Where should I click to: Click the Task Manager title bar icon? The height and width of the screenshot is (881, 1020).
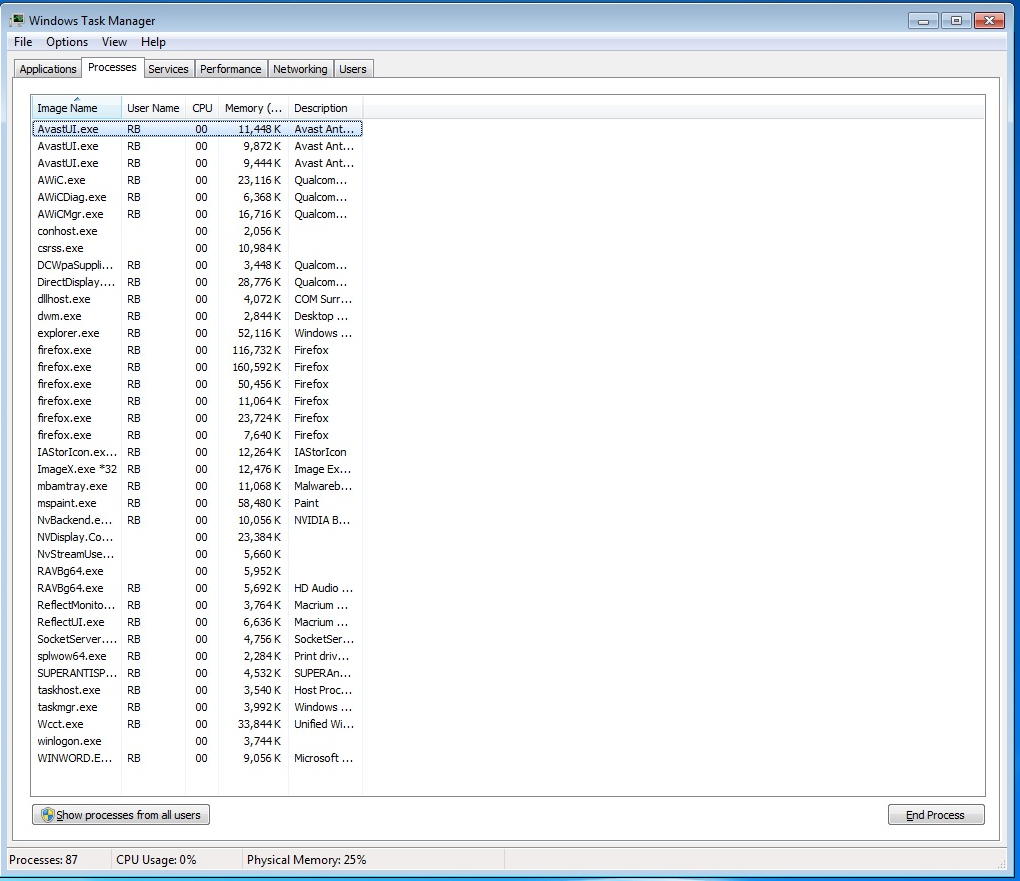click(16, 20)
